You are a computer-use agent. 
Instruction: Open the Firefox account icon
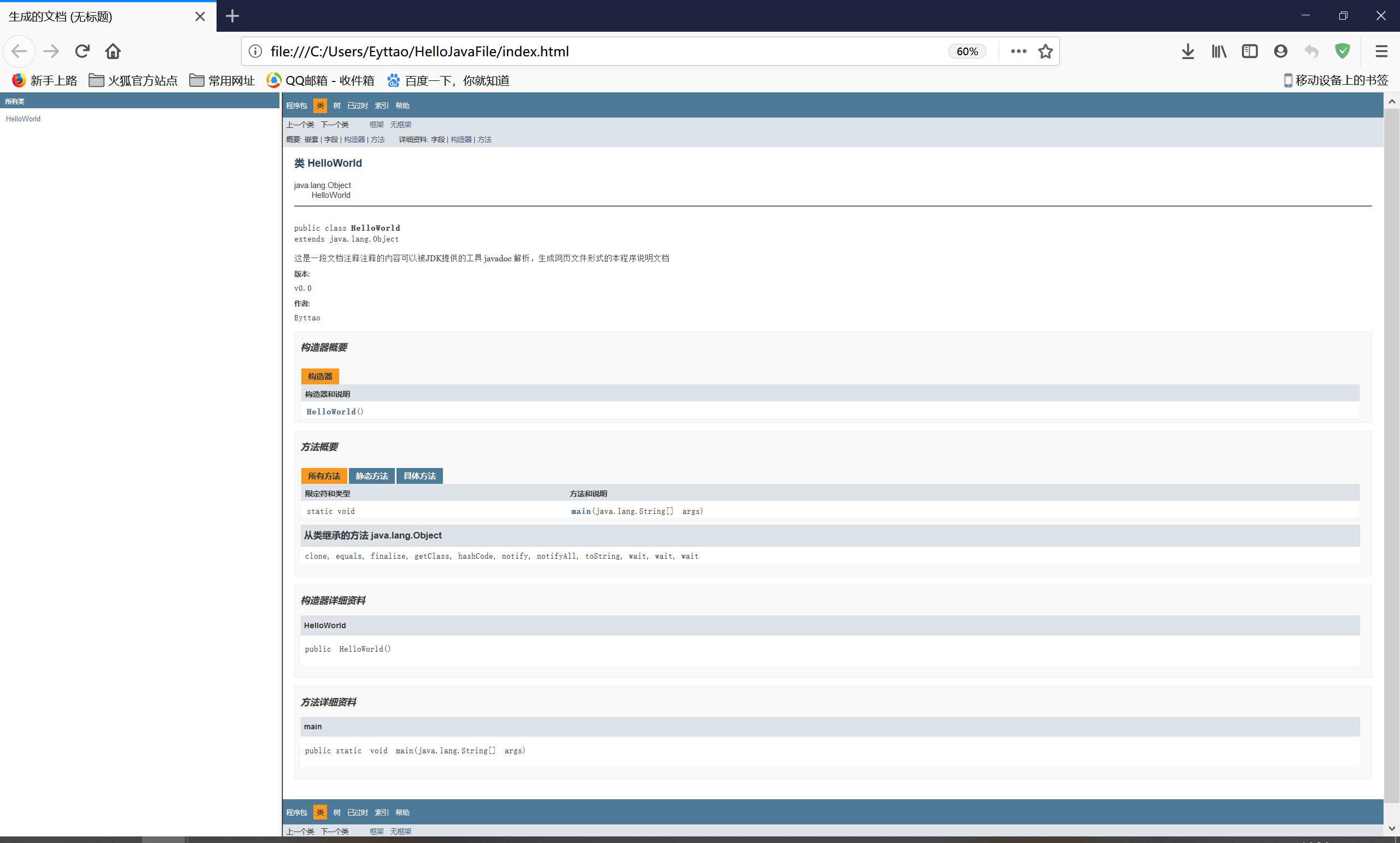point(1280,51)
